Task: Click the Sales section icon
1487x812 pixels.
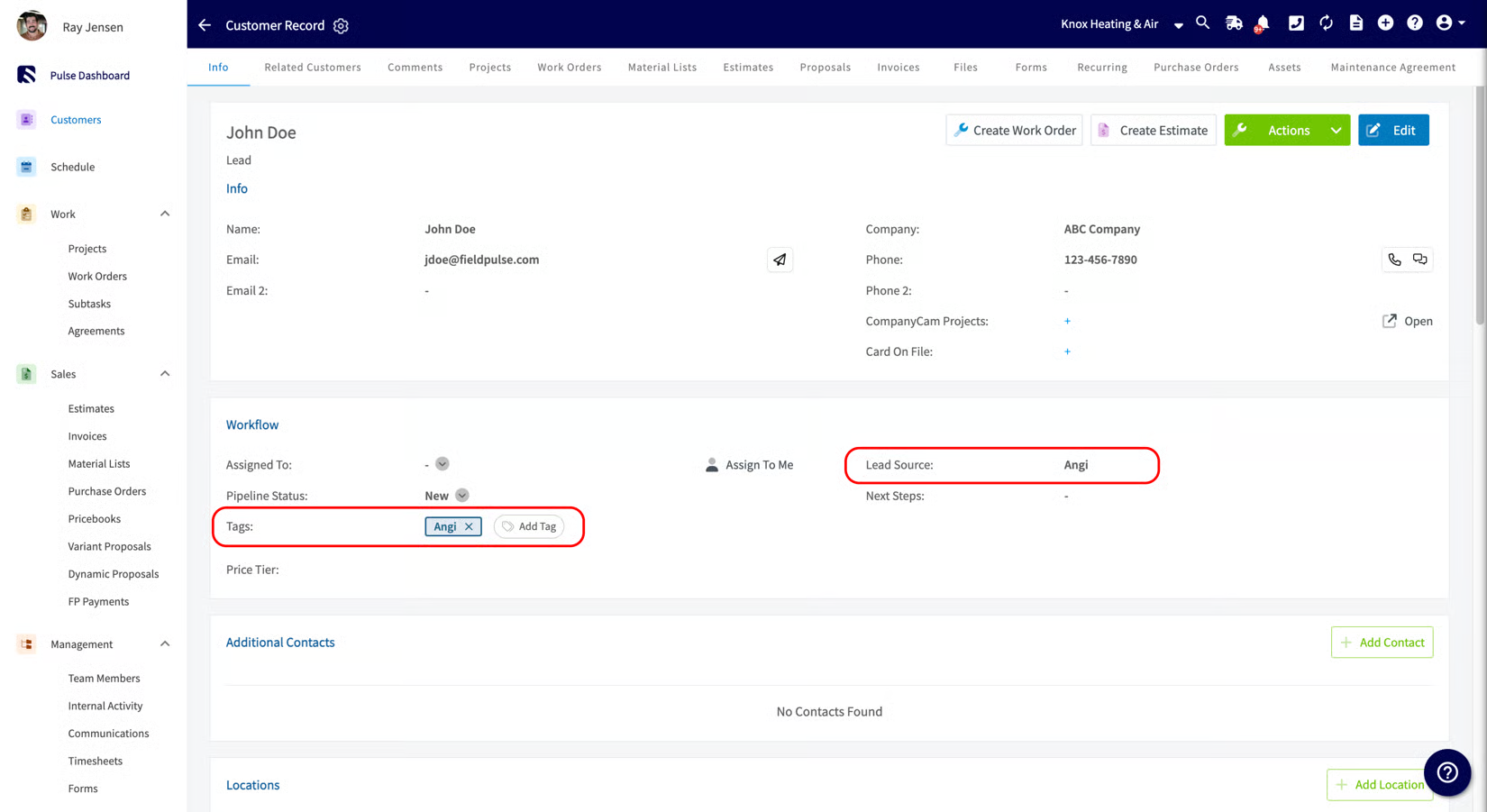Action: (26, 374)
